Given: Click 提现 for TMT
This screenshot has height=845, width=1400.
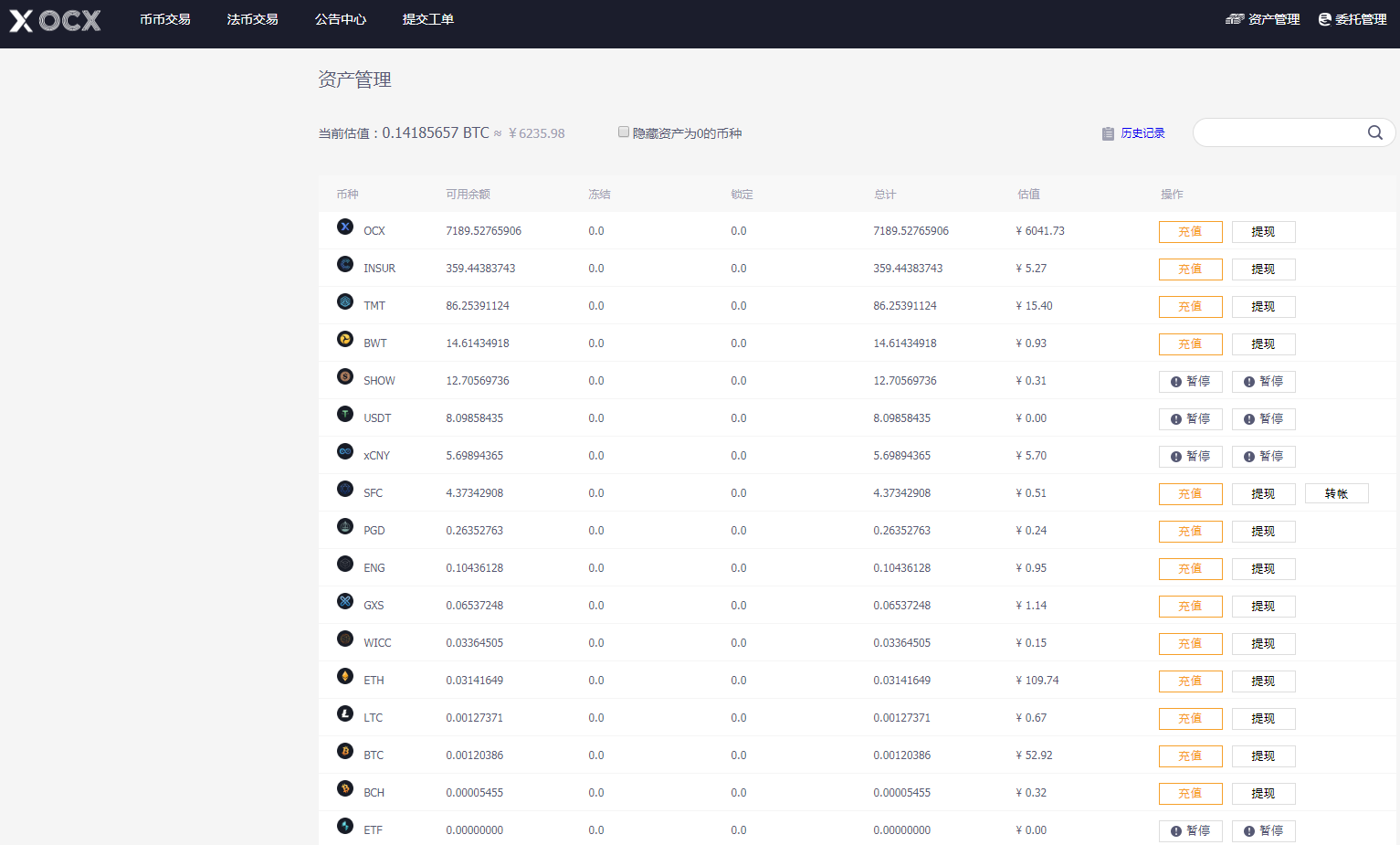Looking at the screenshot, I should [x=1264, y=307].
